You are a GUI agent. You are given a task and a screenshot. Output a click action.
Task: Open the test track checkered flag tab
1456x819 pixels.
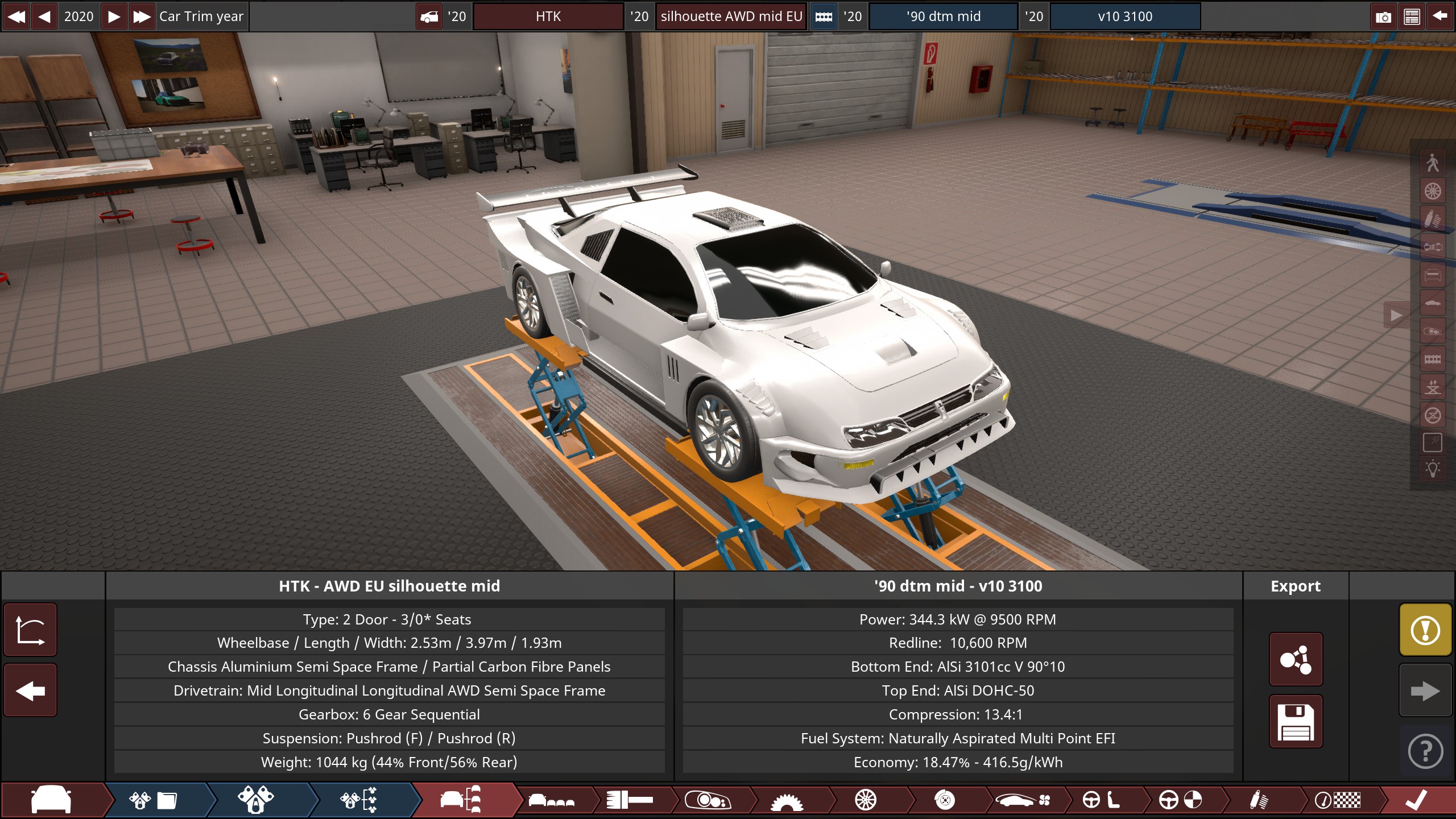[1338, 800]
